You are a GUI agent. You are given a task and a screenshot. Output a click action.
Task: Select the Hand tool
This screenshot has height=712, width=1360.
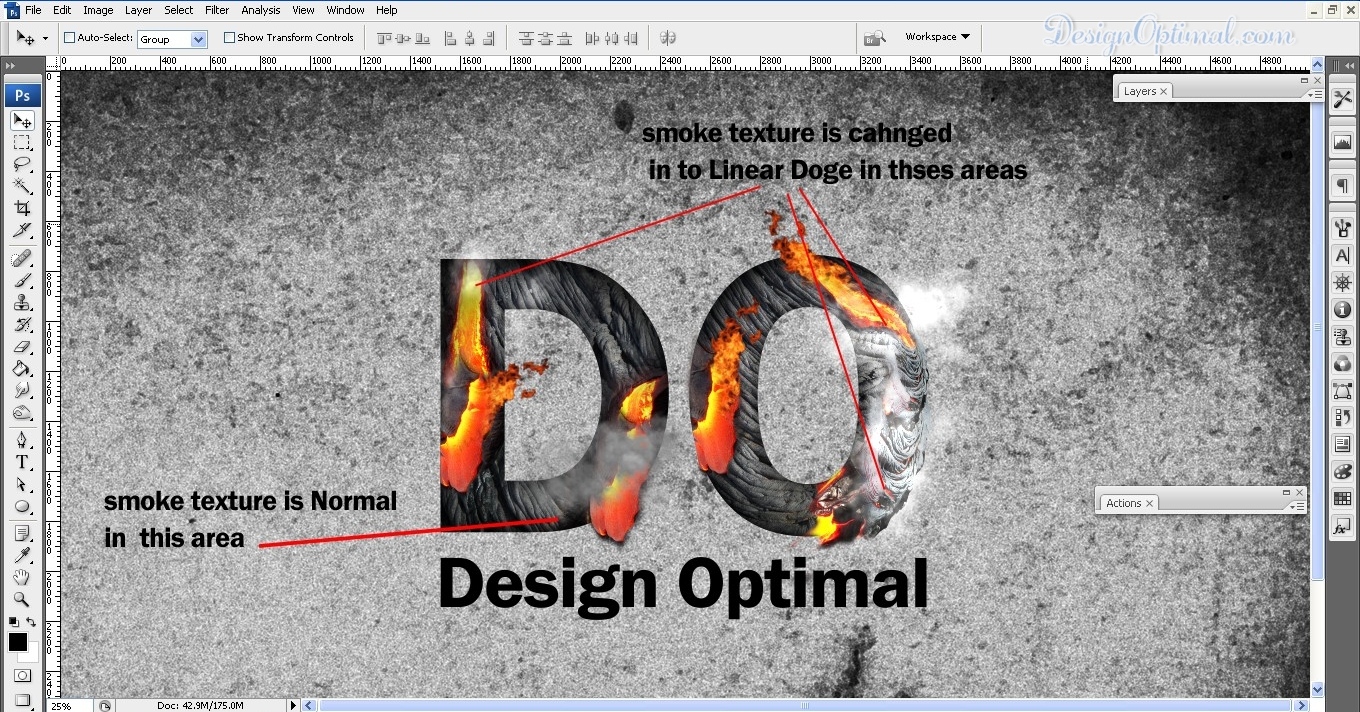[x=22, y=578]
